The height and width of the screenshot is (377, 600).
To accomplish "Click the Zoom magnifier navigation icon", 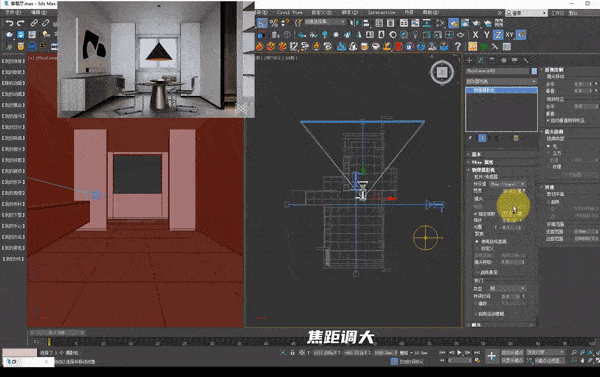I will coord(574,352).
